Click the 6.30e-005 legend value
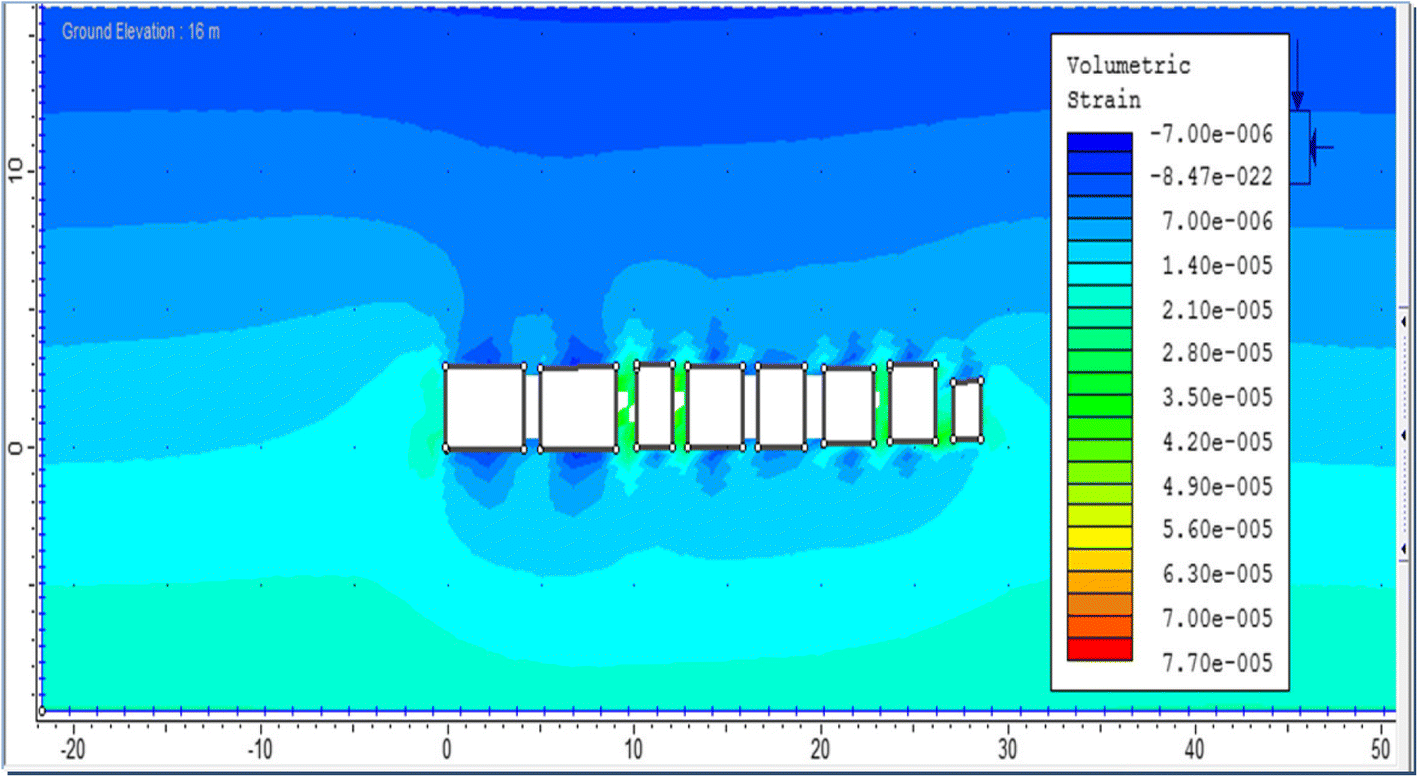This screenshot has width=1418, height=777. tap(1217, 574)
